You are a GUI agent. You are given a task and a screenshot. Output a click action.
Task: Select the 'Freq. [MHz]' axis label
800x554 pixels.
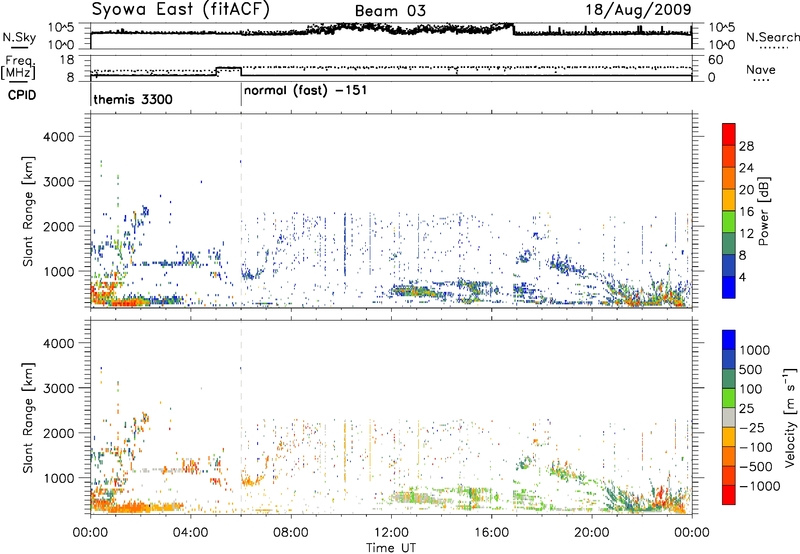18,67
